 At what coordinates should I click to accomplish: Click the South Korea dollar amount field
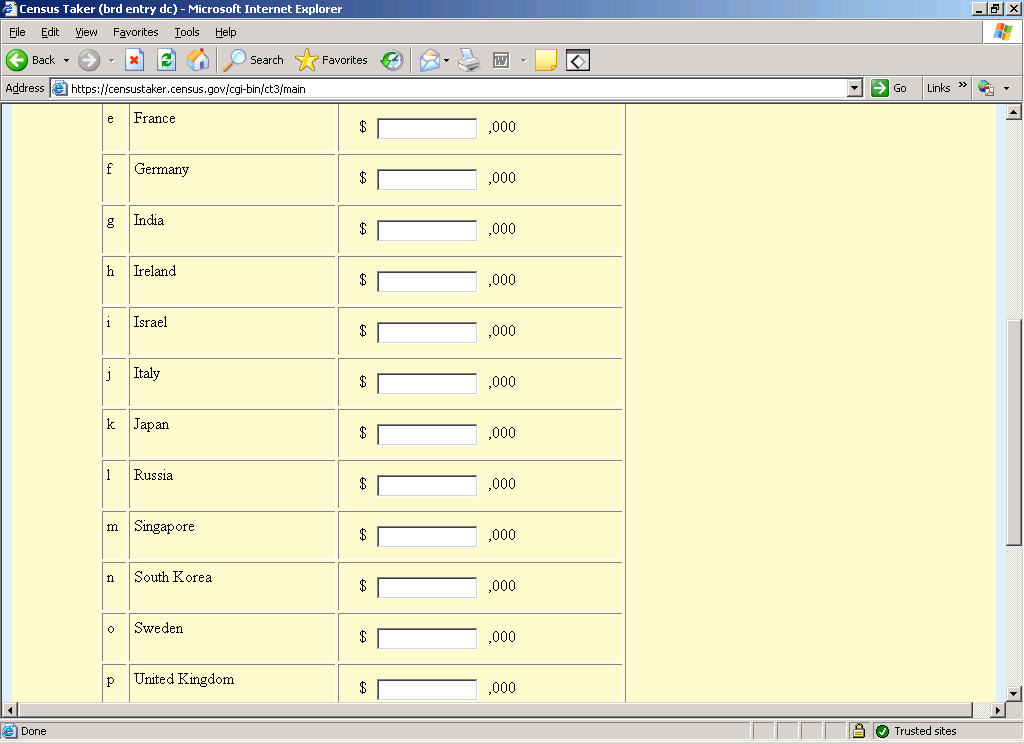427,587
